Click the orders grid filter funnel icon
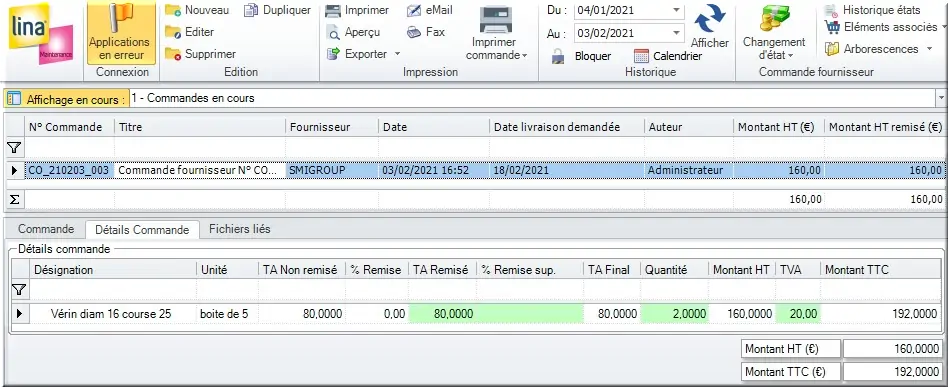The height and width of the screenshot is (387, 948). point(14,147)
